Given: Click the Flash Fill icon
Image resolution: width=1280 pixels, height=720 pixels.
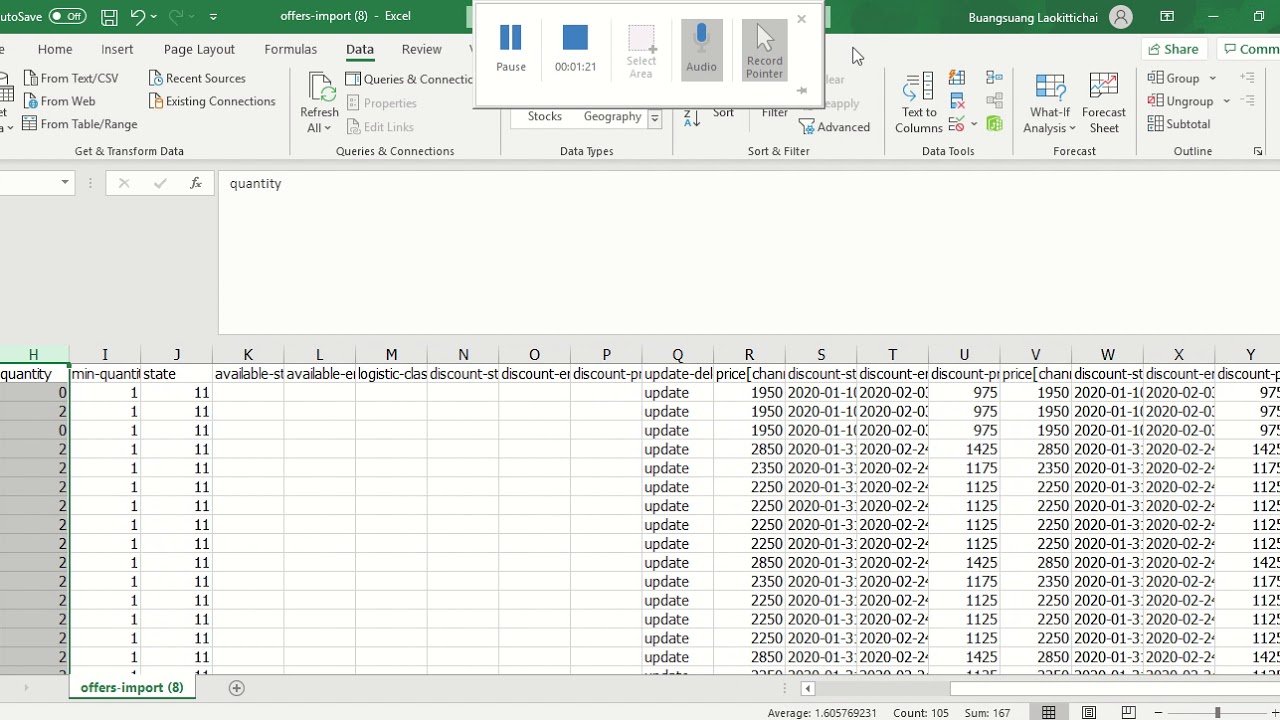Looking at the screenshot, I should pyautogui.click(x=957, y=78).
